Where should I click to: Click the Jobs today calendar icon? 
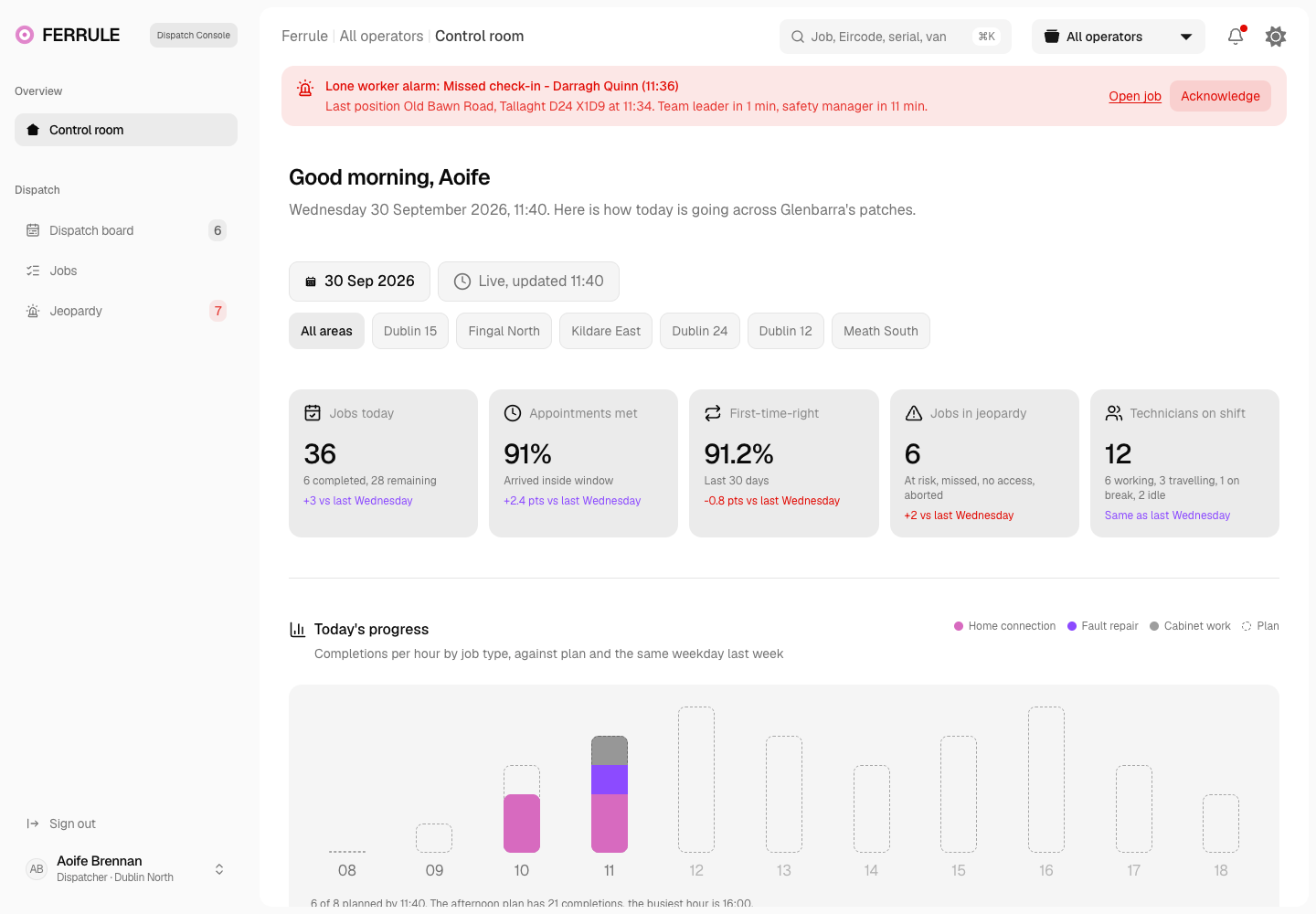click(x=313, y=413)
